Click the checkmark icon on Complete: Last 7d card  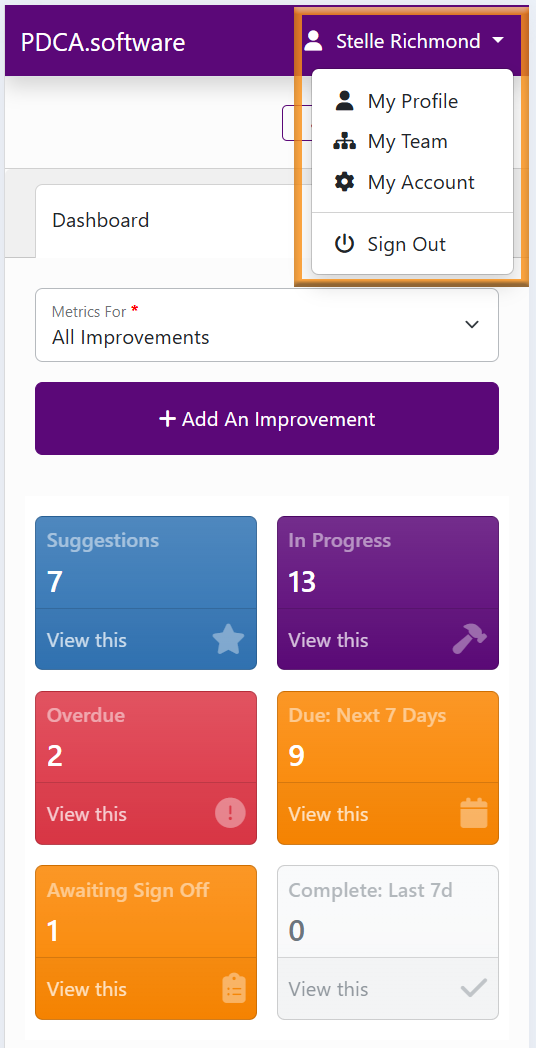(x=474, y=988)
